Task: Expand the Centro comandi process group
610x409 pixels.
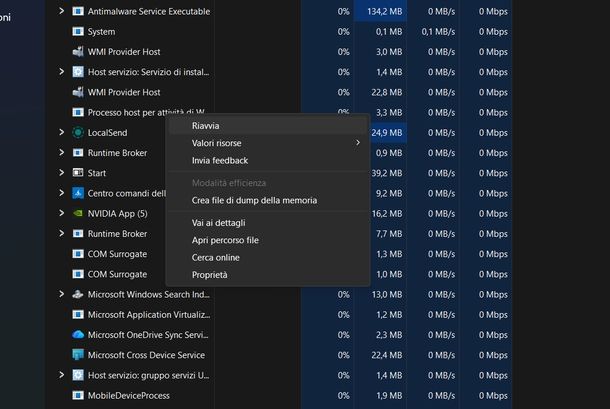Action: 61,193
